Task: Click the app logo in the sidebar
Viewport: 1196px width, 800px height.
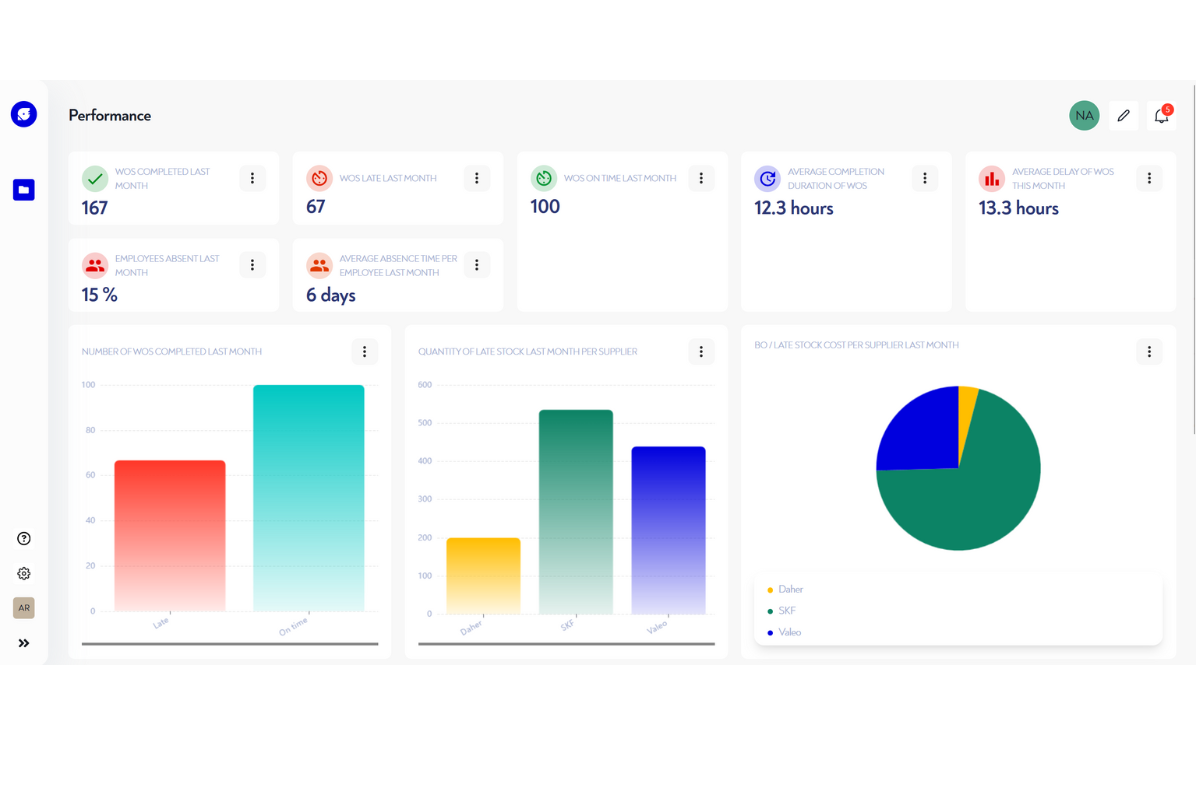Action: (x=24, y=114)
